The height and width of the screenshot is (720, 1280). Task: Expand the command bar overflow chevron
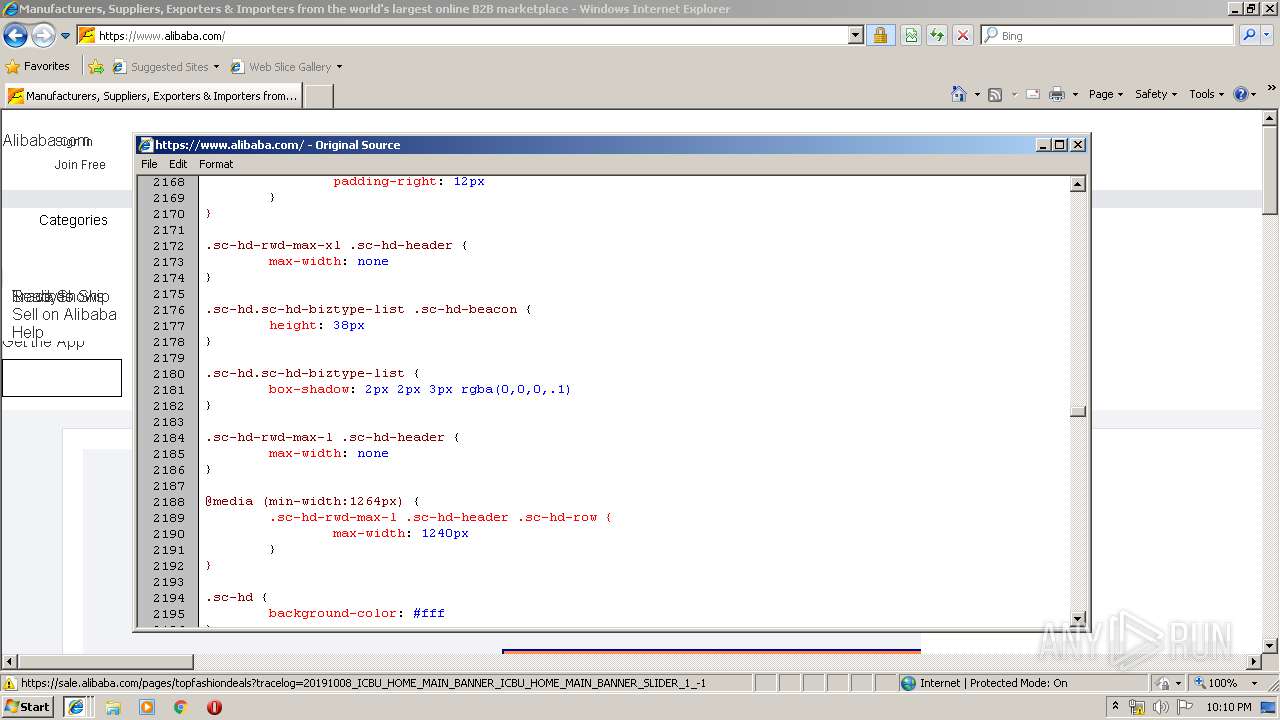(x=1272, y=90)
